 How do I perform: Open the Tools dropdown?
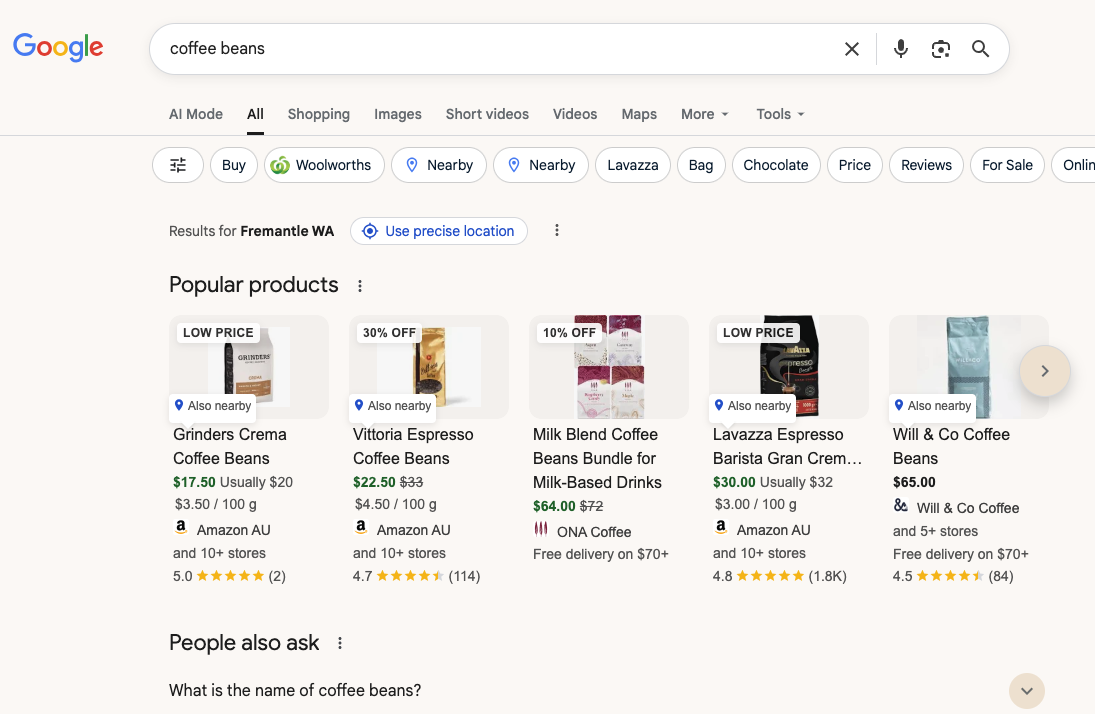pos(779,114)
